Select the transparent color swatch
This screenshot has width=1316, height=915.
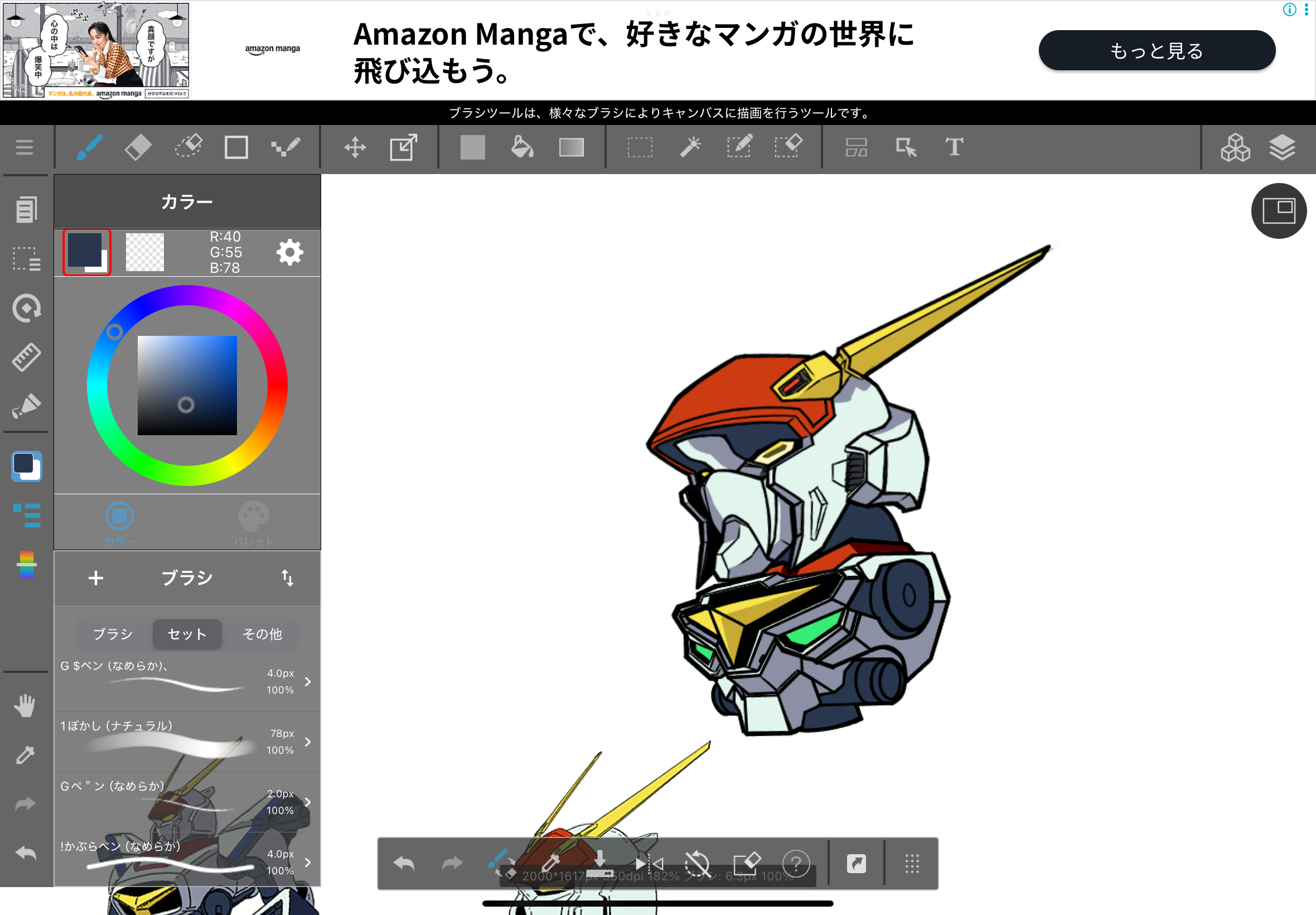[x=144, y=252]
